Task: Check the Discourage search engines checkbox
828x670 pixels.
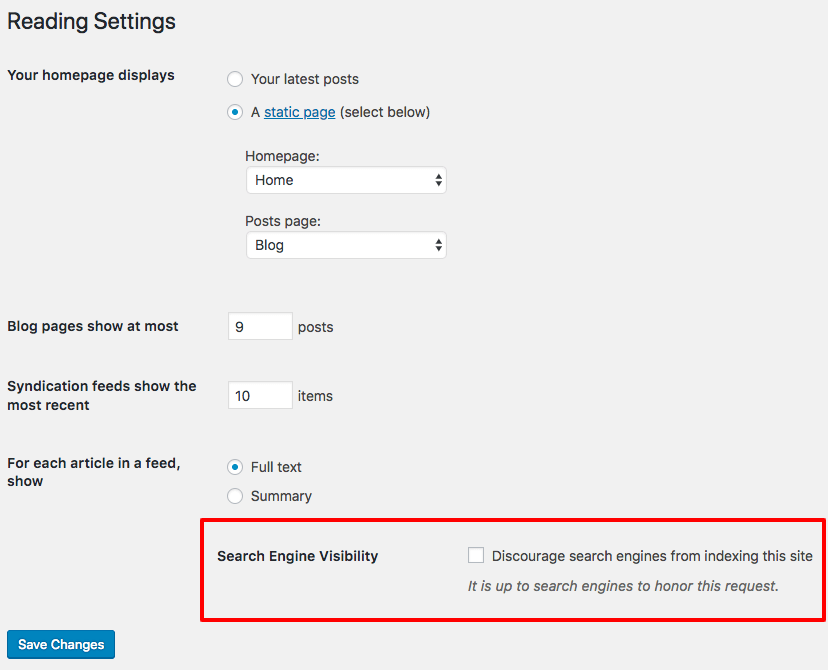Action: 476,555
